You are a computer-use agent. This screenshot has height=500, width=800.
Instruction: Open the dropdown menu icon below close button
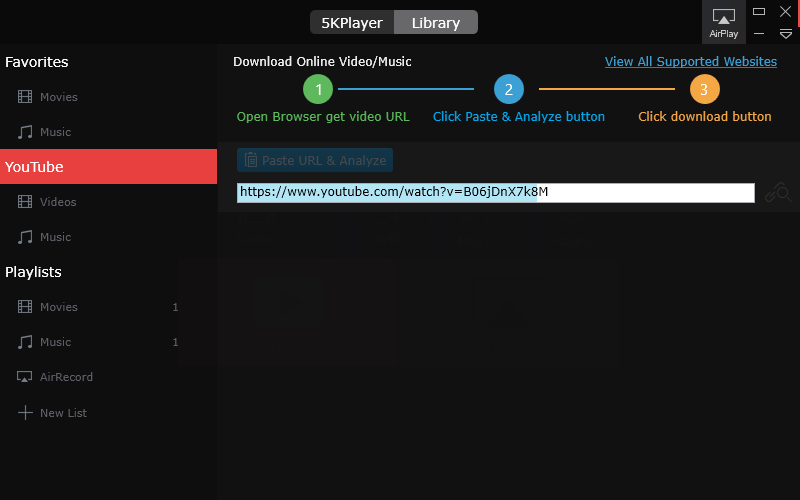(786, 34)
